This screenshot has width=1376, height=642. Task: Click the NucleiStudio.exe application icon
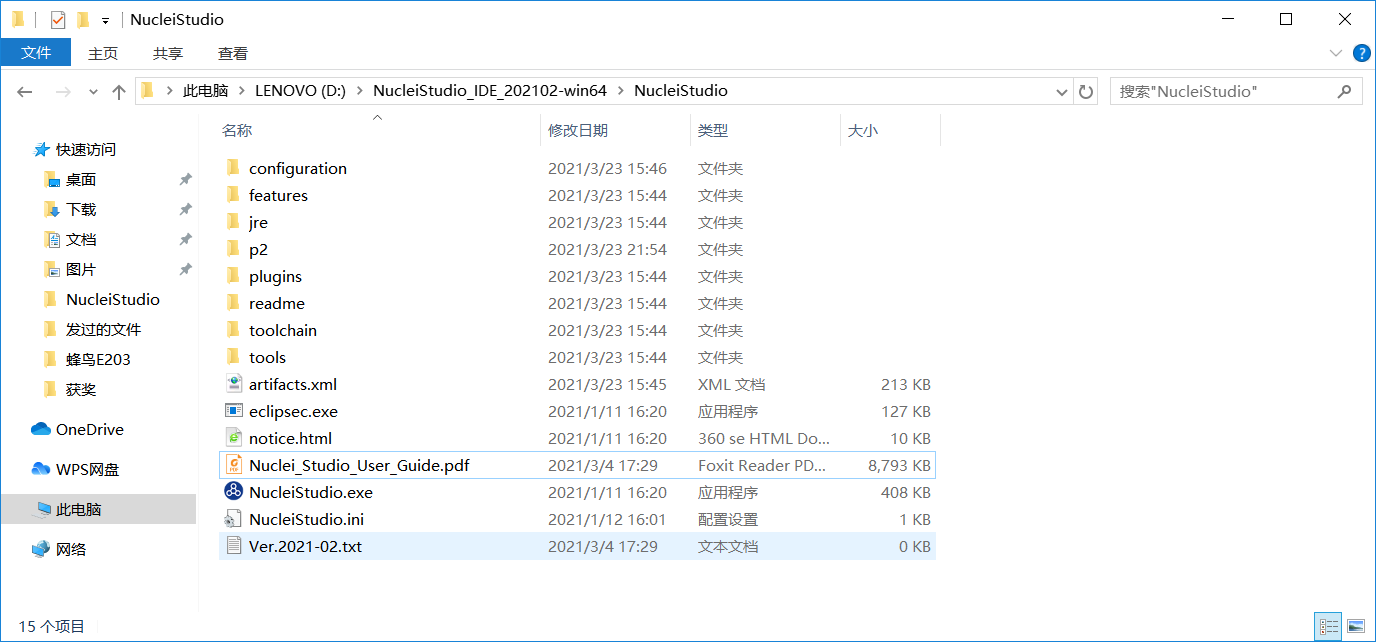click(x=233, y=492)
